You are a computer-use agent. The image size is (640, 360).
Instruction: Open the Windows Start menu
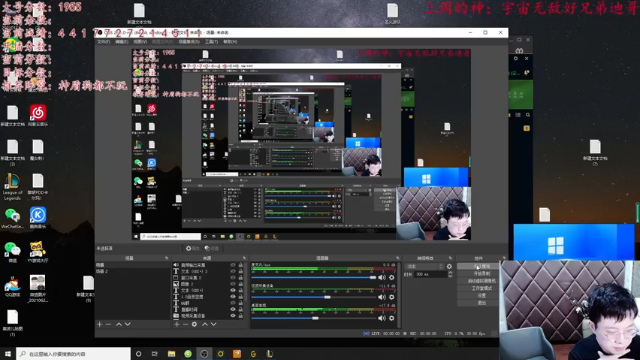(8, 354)
